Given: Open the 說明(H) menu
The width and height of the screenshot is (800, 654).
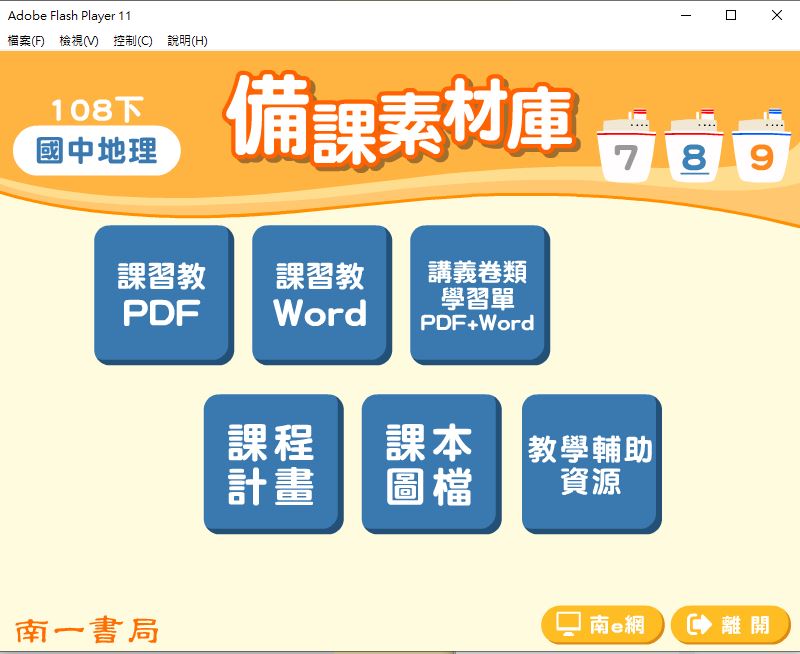Looking at the screenshot, I should tap(187, 41).
